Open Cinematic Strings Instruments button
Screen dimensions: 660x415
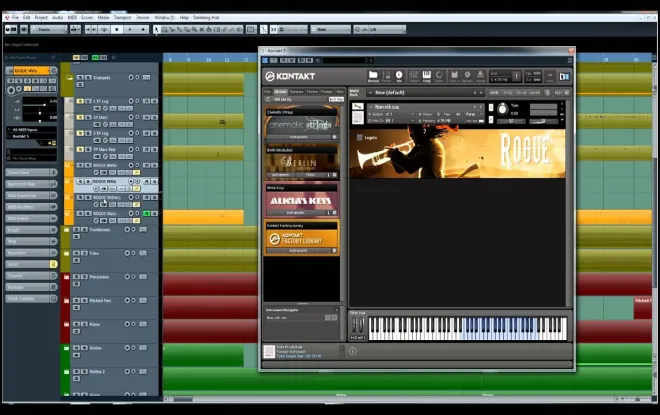[x=298, y=137]
